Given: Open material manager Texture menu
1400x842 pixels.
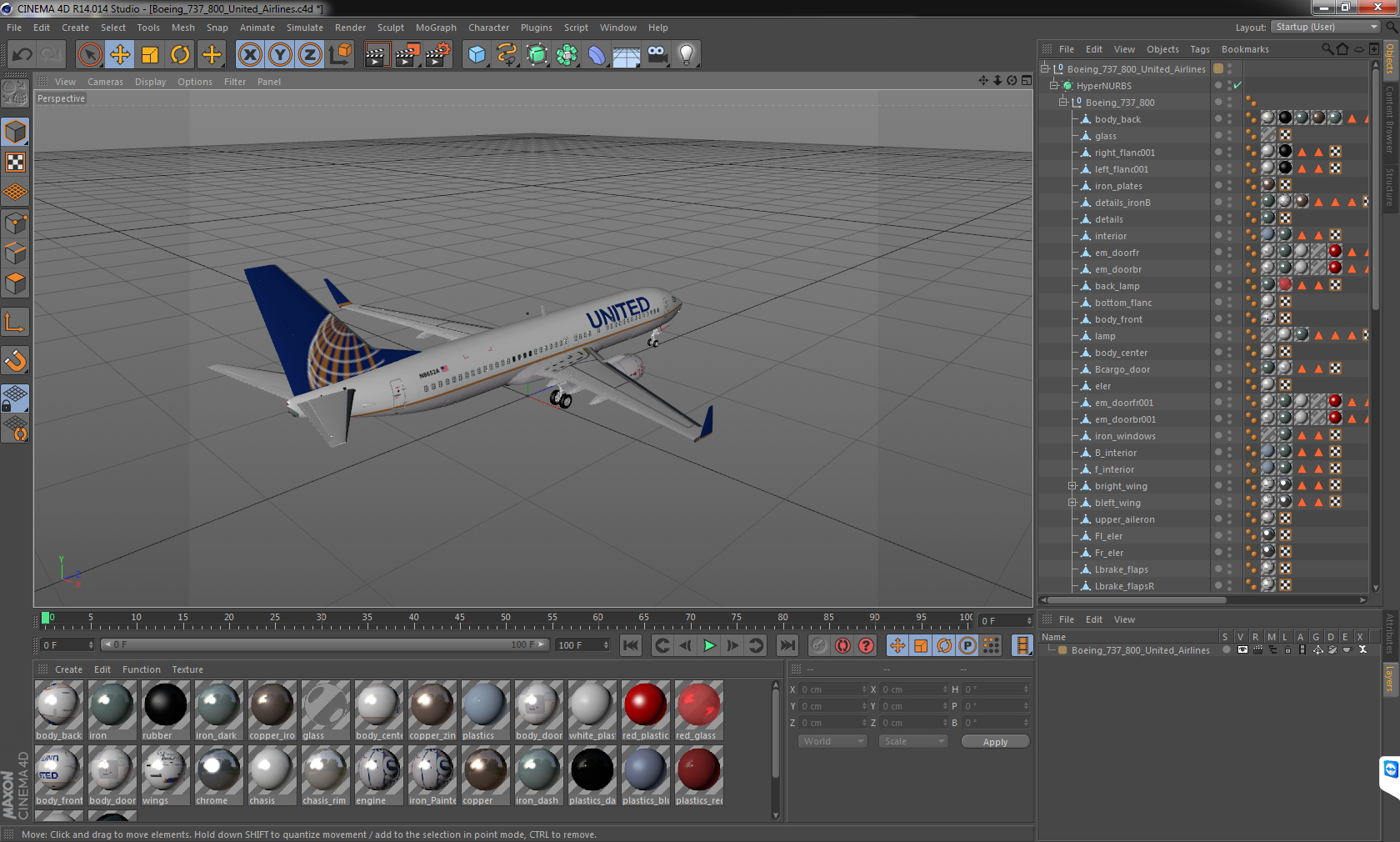Looking at the screenshot, I should (x=187, y=669).
